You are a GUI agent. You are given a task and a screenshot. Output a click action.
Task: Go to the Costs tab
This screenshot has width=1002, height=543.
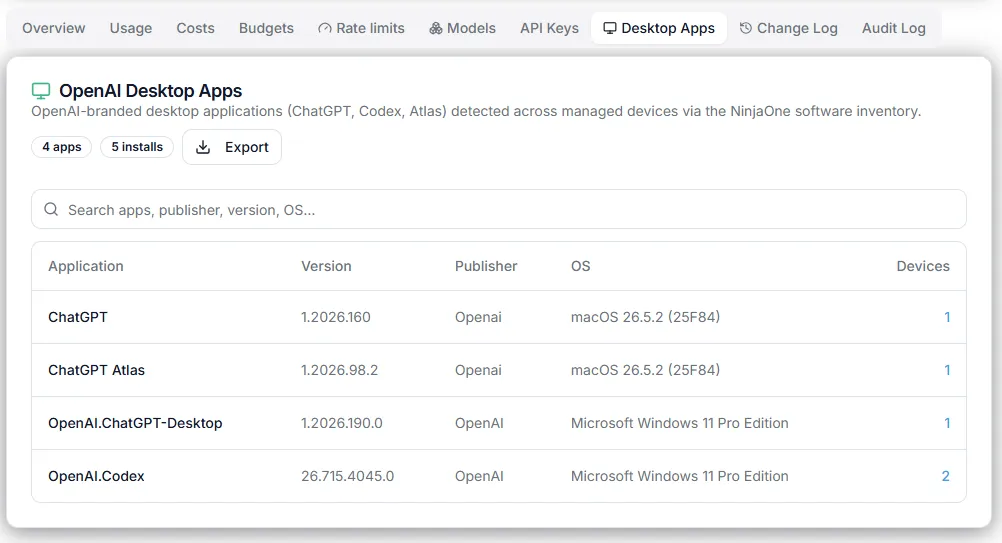click(x=196, y=28)
